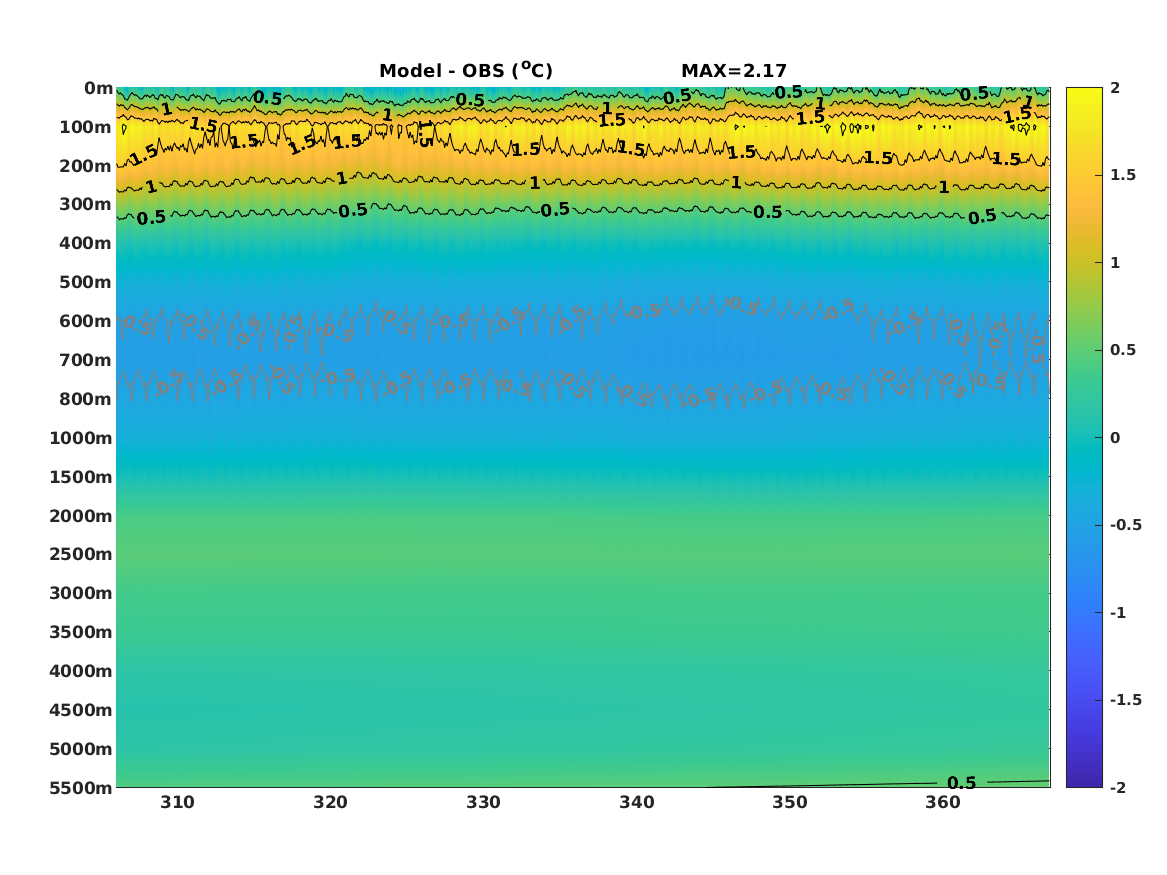Image resolution: width=1167 pixels, height=875 pixels.
Task: Click the 0m depth axis label
Action: click(x=98, y=88)
